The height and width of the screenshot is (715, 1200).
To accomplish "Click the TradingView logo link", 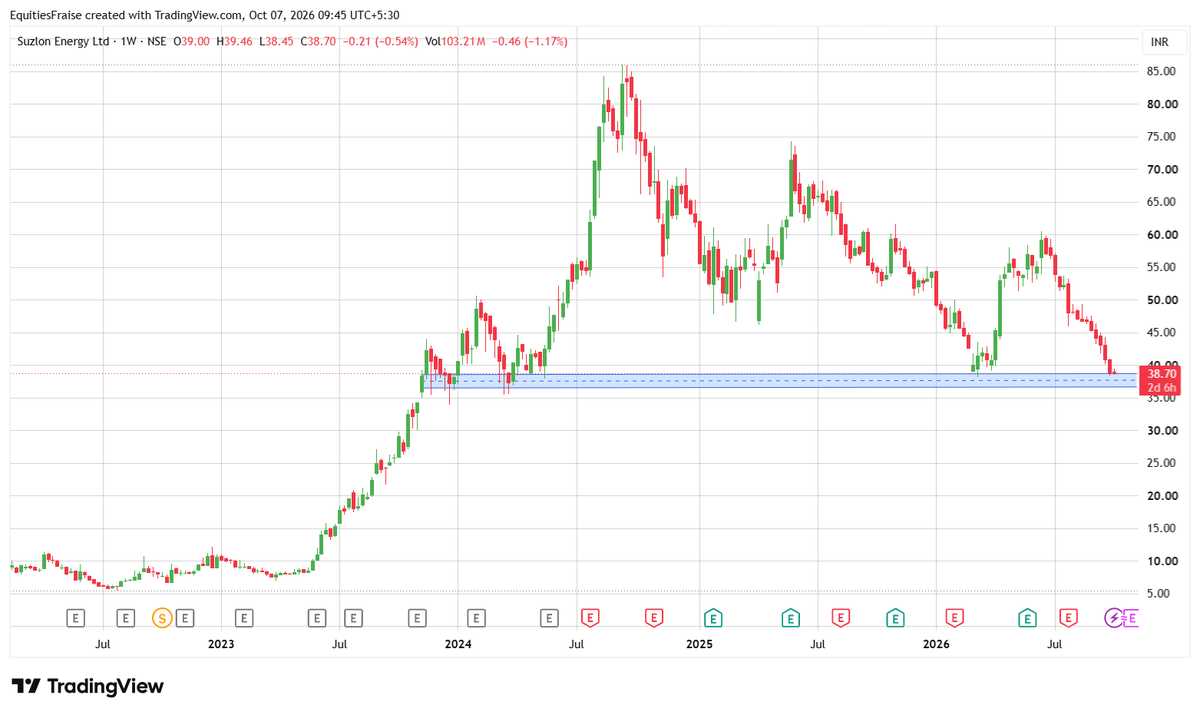I will (x=88, y=686).
